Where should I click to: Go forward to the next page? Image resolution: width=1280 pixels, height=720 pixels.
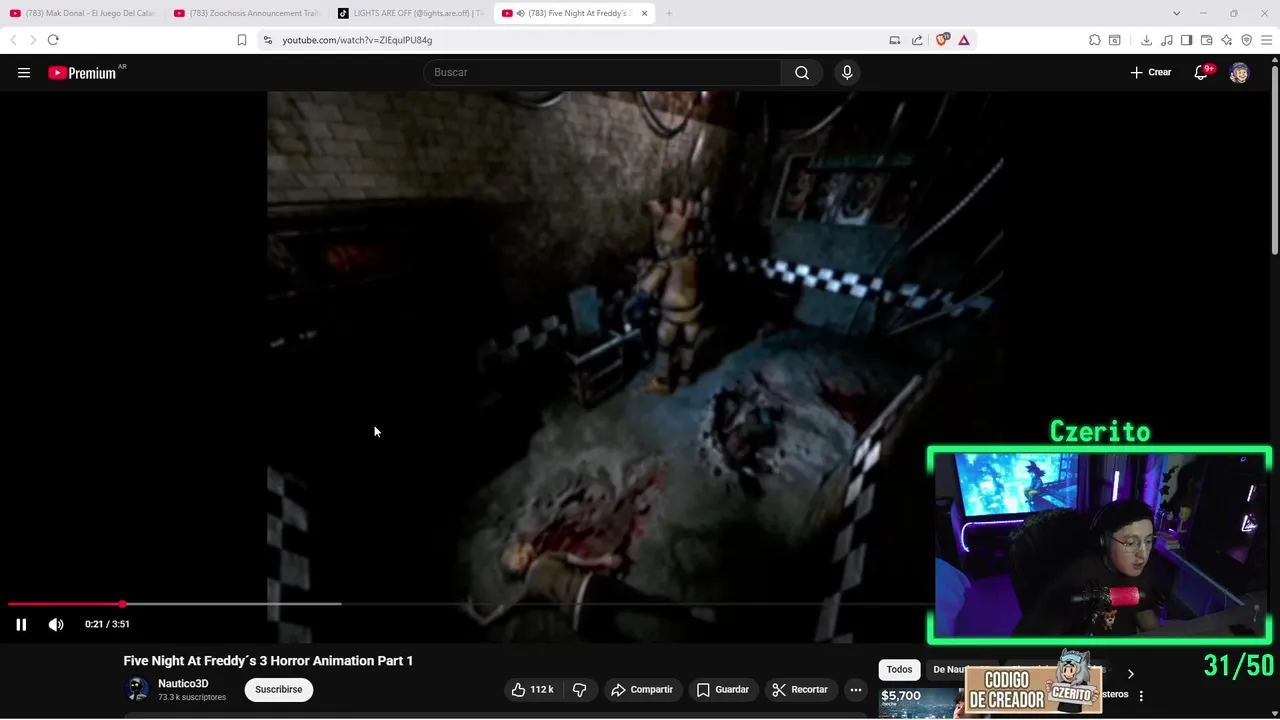(x=32, y=40)
